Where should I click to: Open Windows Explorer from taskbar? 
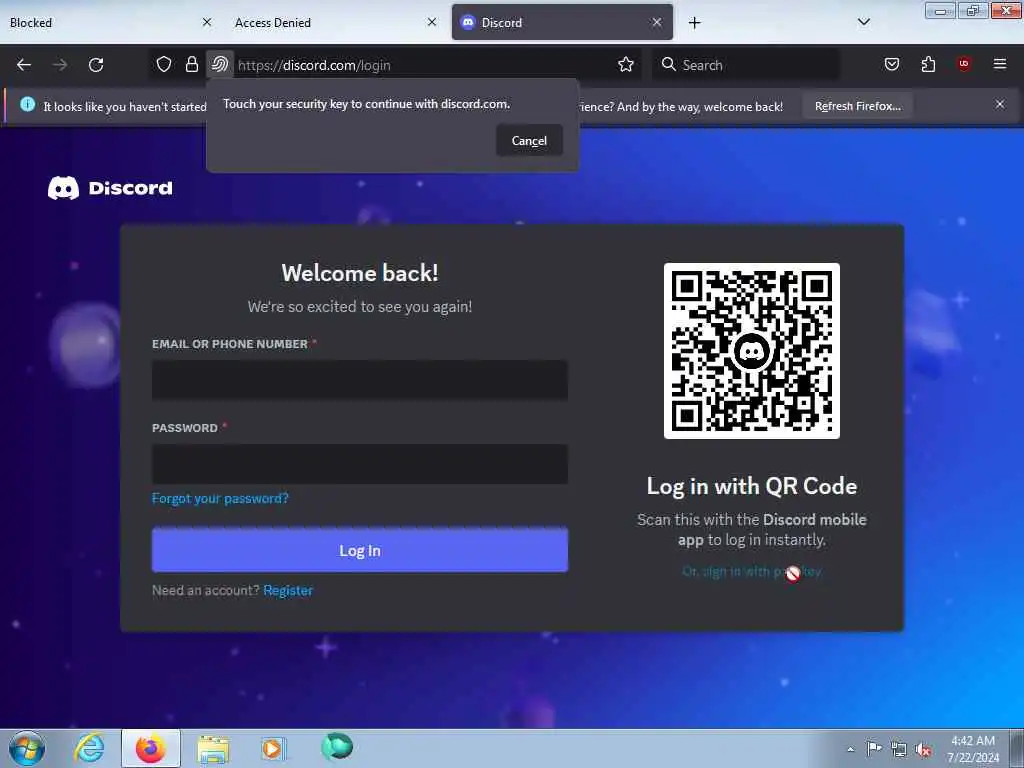[213, 749]
